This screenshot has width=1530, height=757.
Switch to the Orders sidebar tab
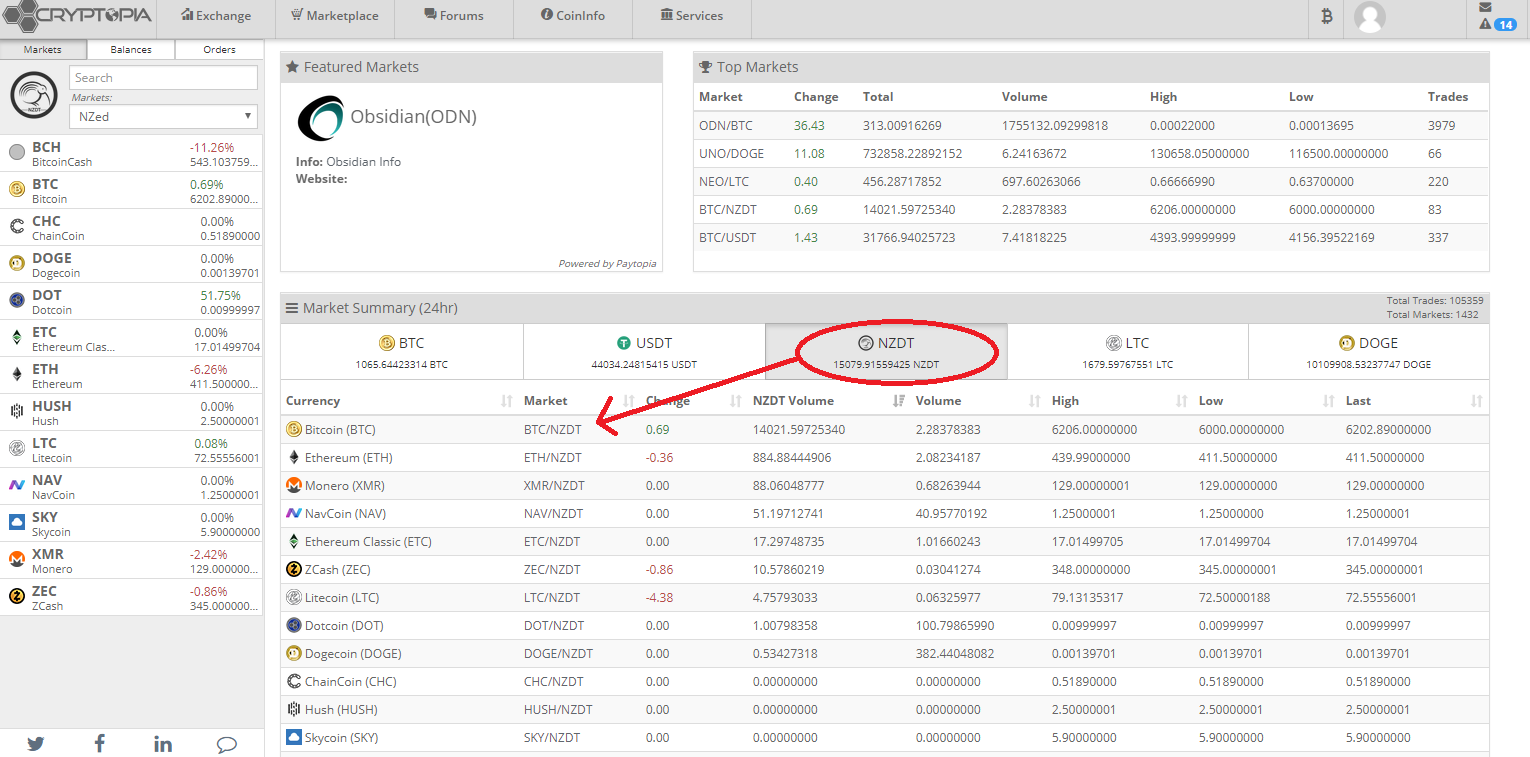(x=219, y=49)
